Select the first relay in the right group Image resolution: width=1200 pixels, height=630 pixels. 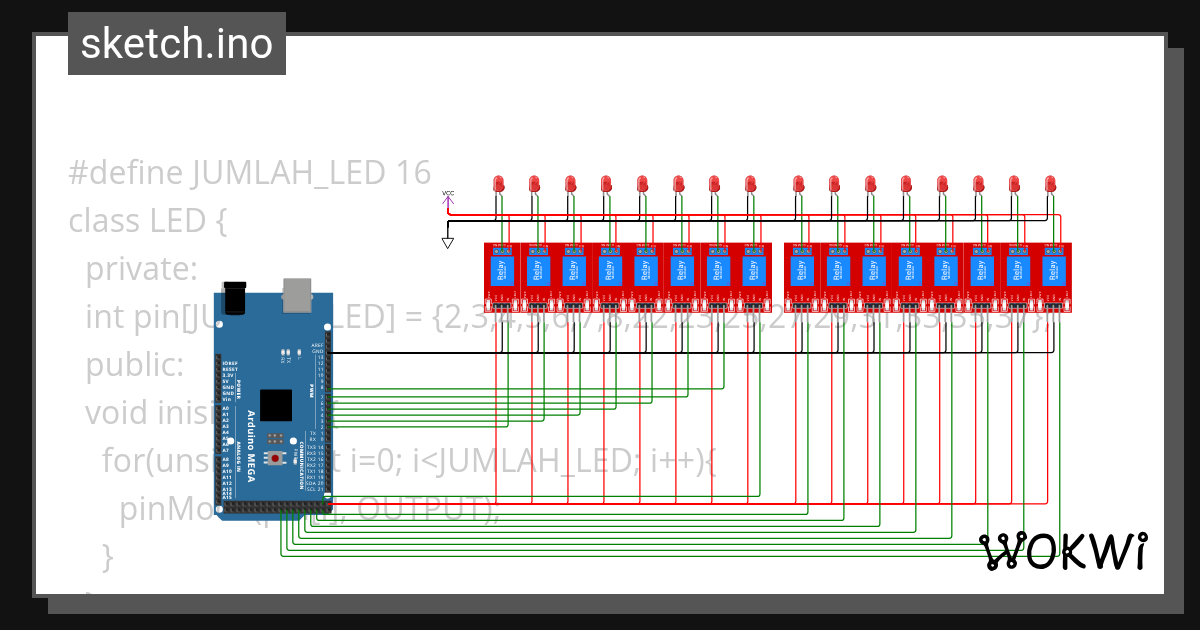coord(800,270)
